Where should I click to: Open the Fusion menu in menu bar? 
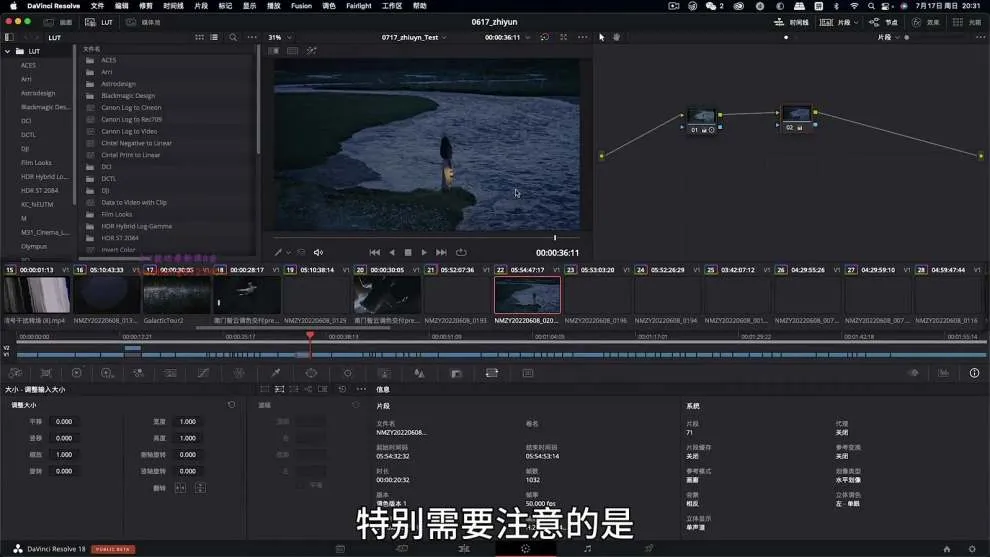coord(301,6)
